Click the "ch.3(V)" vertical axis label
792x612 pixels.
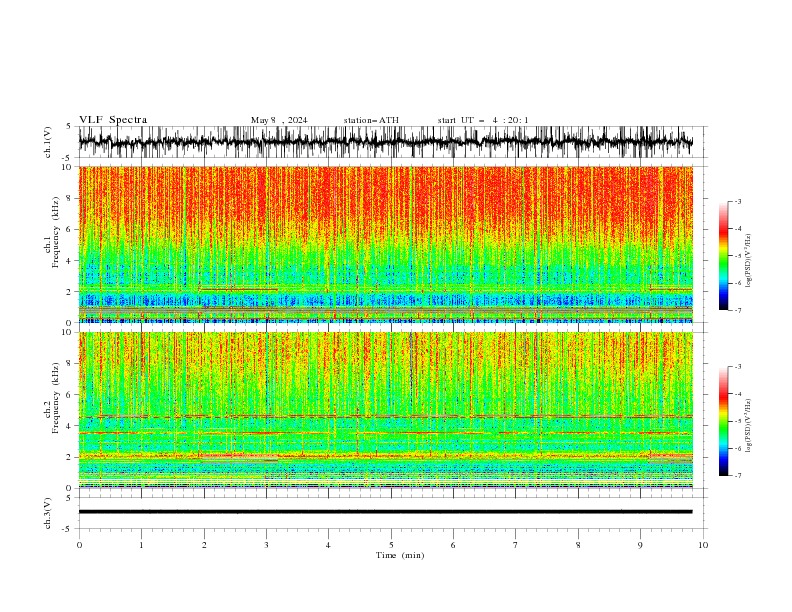coord(48,513)
